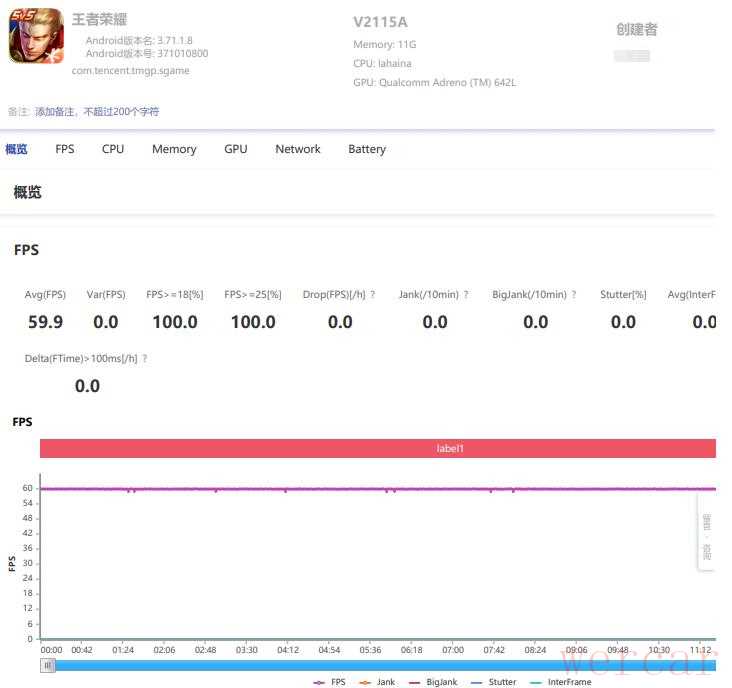Screen dimensions: 732x688
Task: Open help icon next to Delta(FTime)>100ms
Action: 145,358
